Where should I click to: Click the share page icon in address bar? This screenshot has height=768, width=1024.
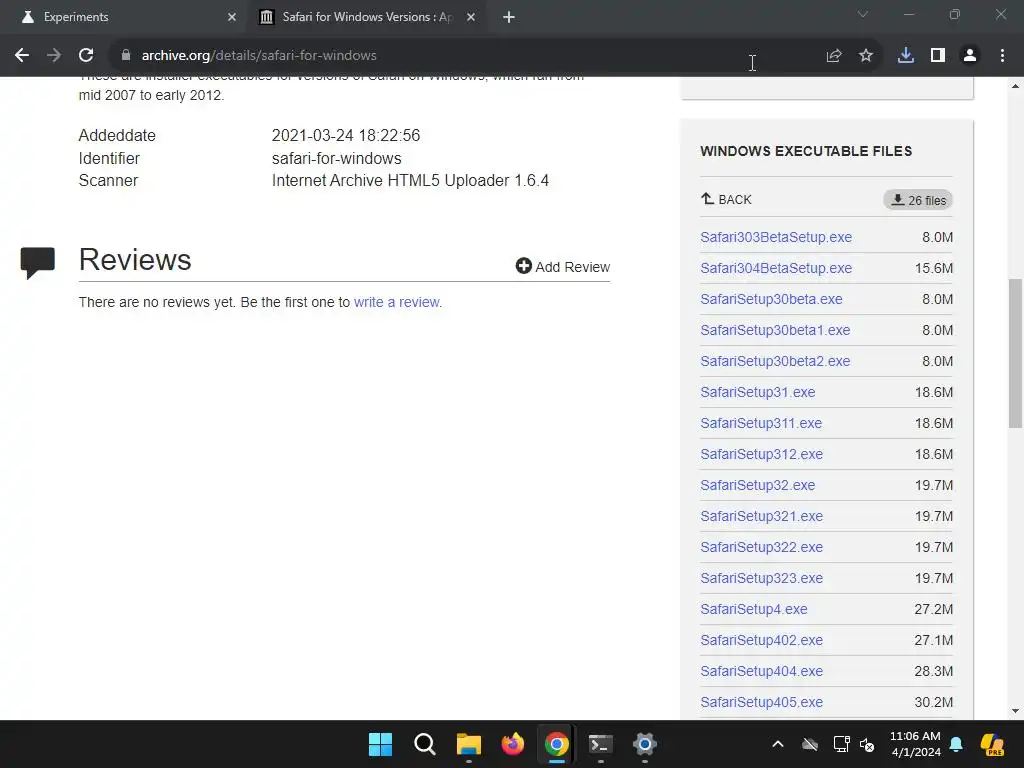click(833, 56)
